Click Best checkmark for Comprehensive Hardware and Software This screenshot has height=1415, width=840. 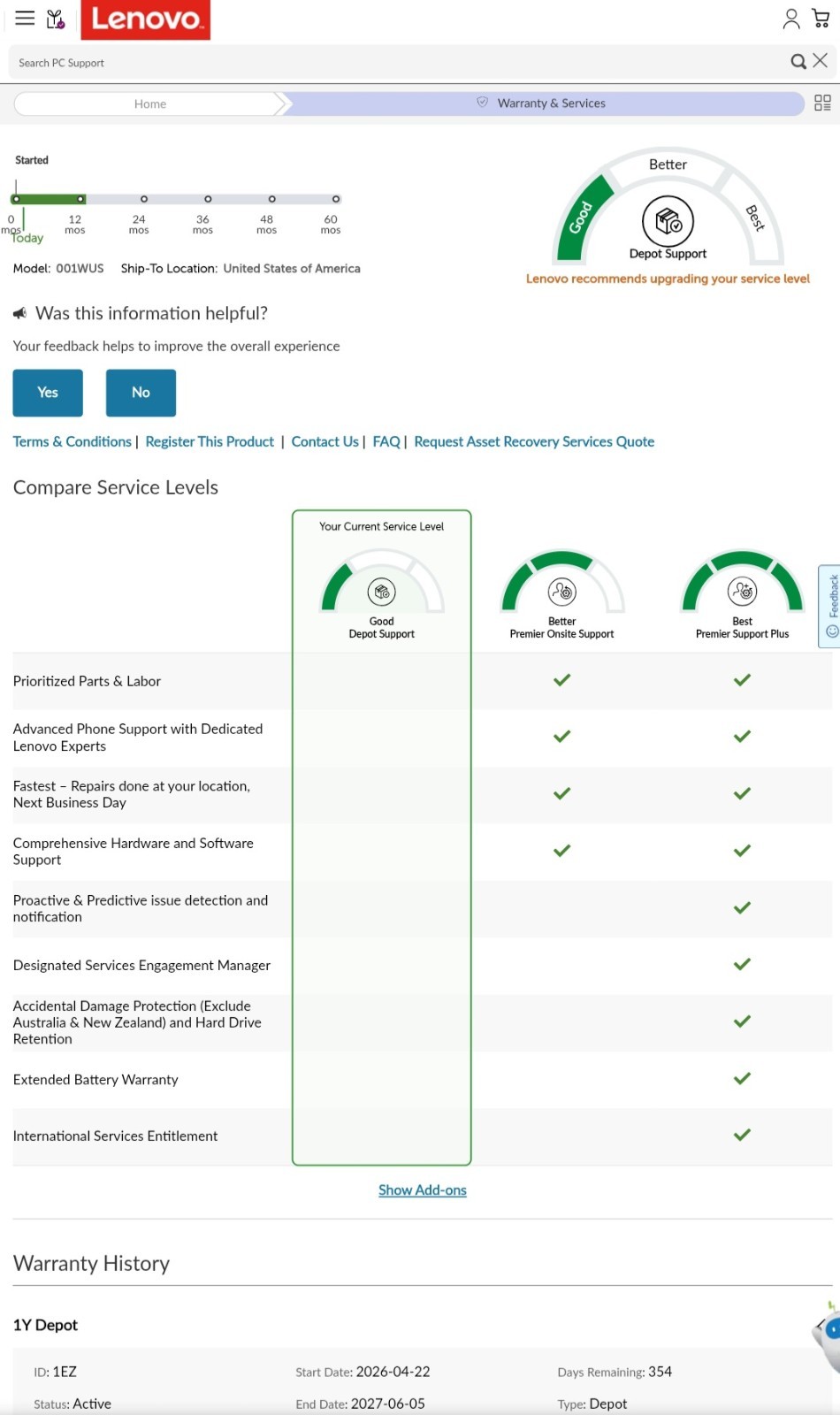[742, 851]
